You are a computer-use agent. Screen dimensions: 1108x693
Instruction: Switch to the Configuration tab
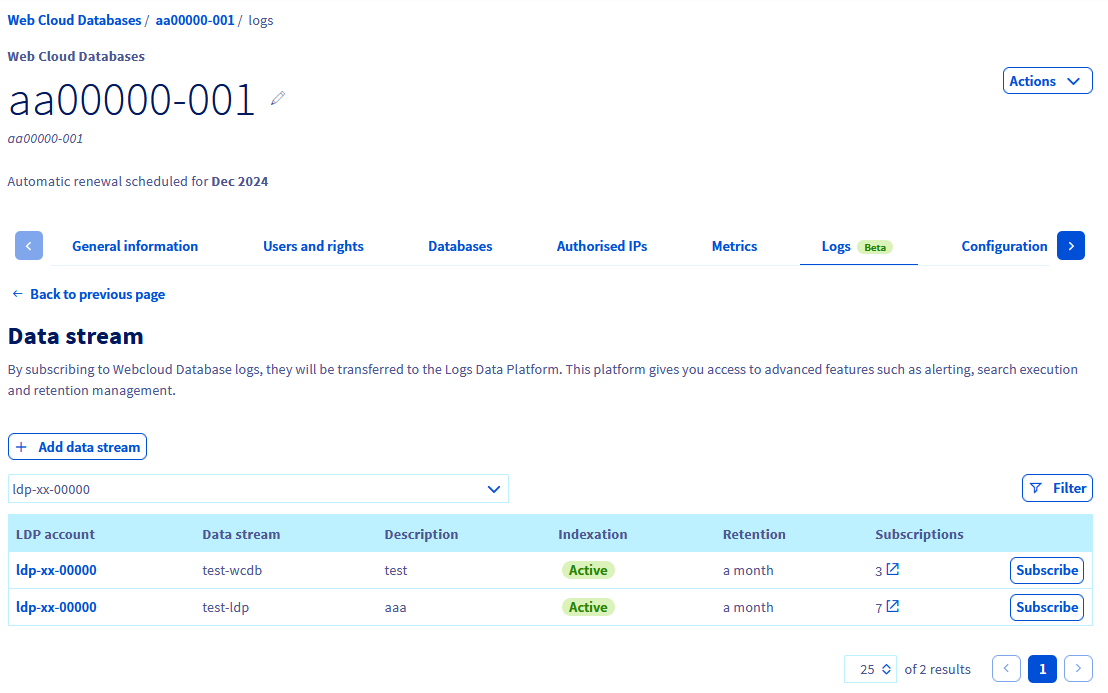(1004, 245)
